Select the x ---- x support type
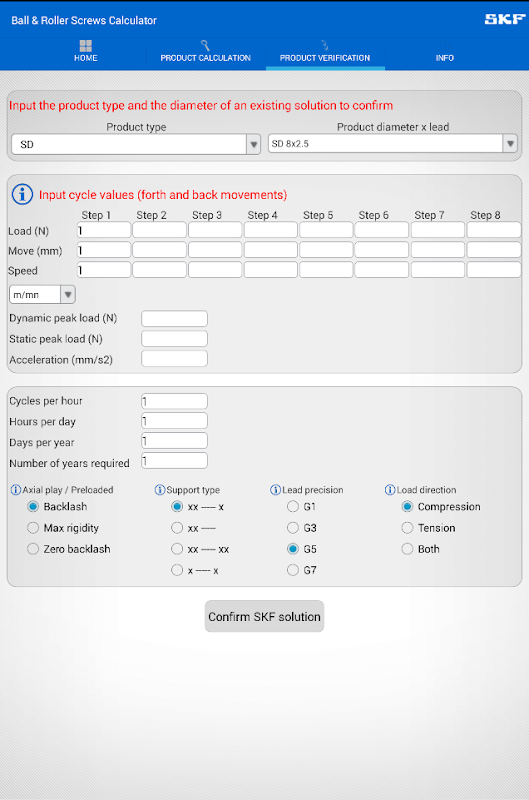This screenshot has height=800, width=529. click(194, 570)
